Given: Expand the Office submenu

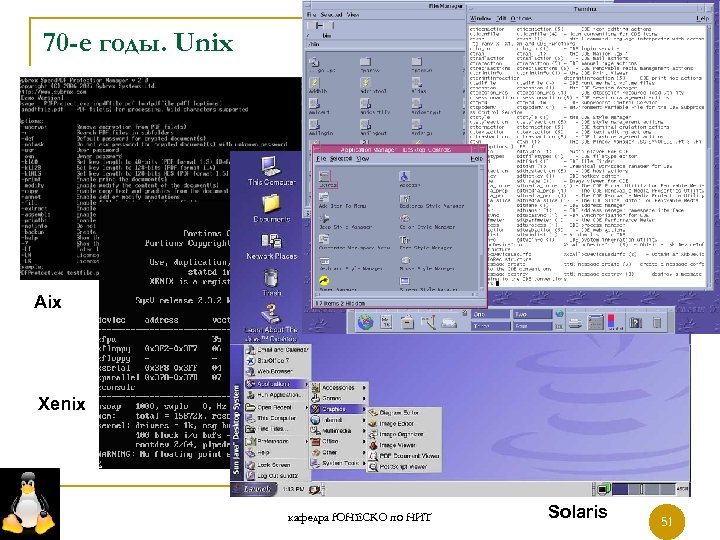Looking at the screenshot, I should [339, 441].
